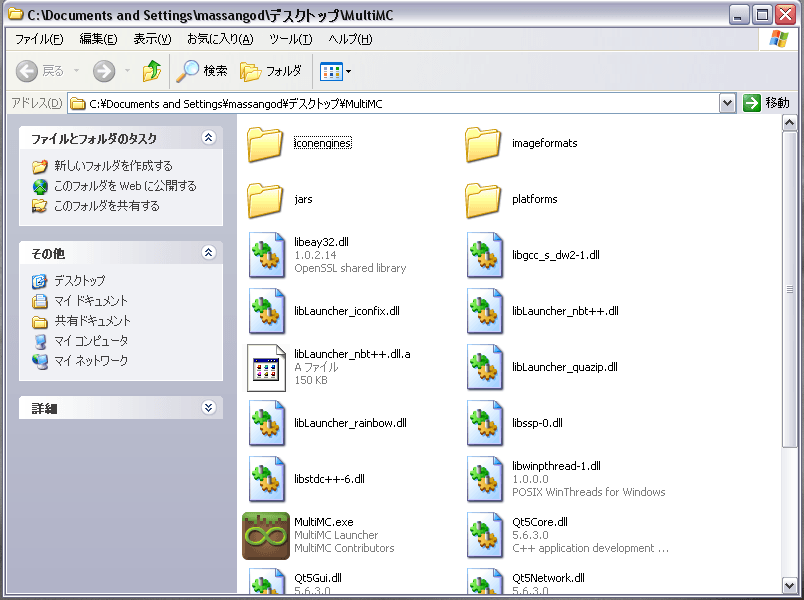Viewport: 804px width, 600px height.
Task: Select the libLauncher_iconfix.dll file icon
Action: [267, 311]
